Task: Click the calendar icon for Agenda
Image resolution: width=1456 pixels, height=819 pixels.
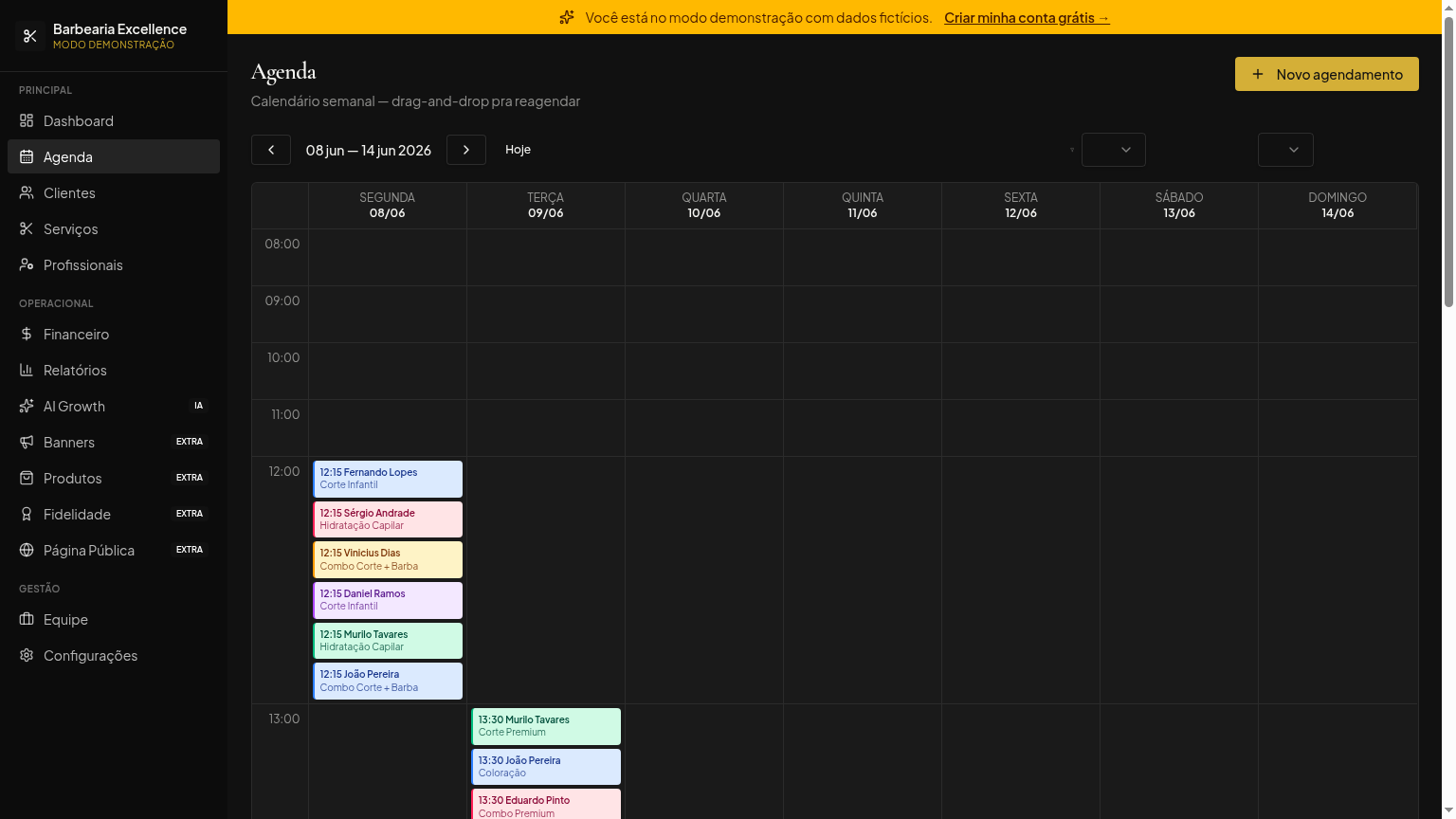Action: pyautogui.click(x=27, y=156)
